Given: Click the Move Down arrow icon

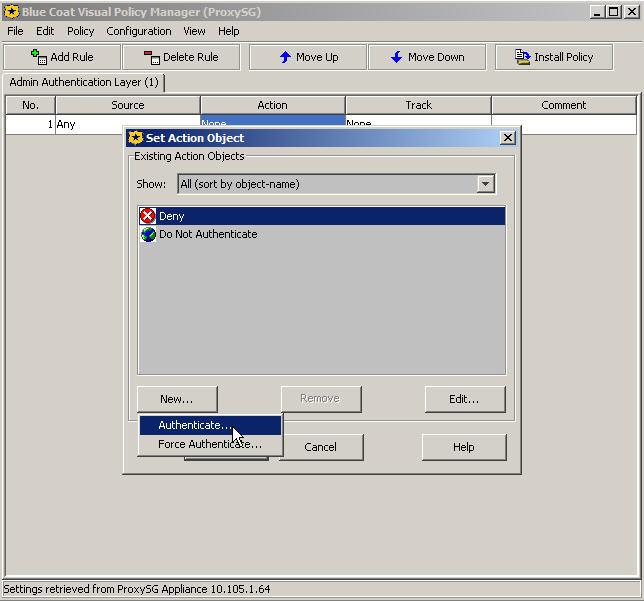Looking at the screenshot, I should coord(397,57).
